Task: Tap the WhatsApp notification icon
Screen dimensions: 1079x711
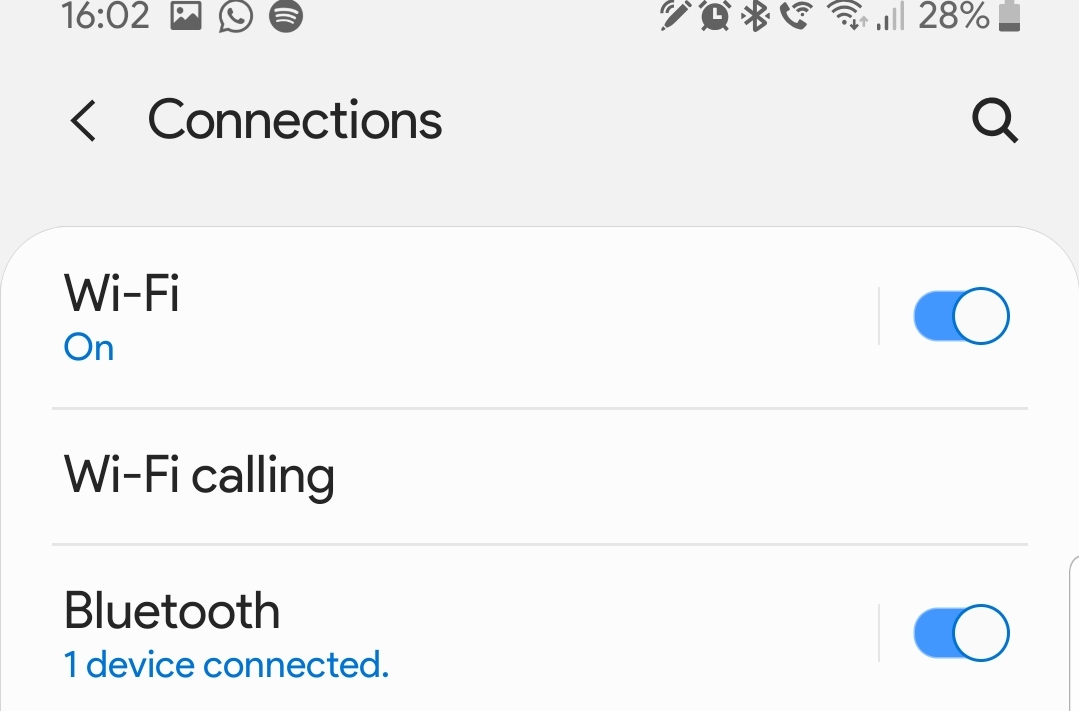Action: (236, 16)
